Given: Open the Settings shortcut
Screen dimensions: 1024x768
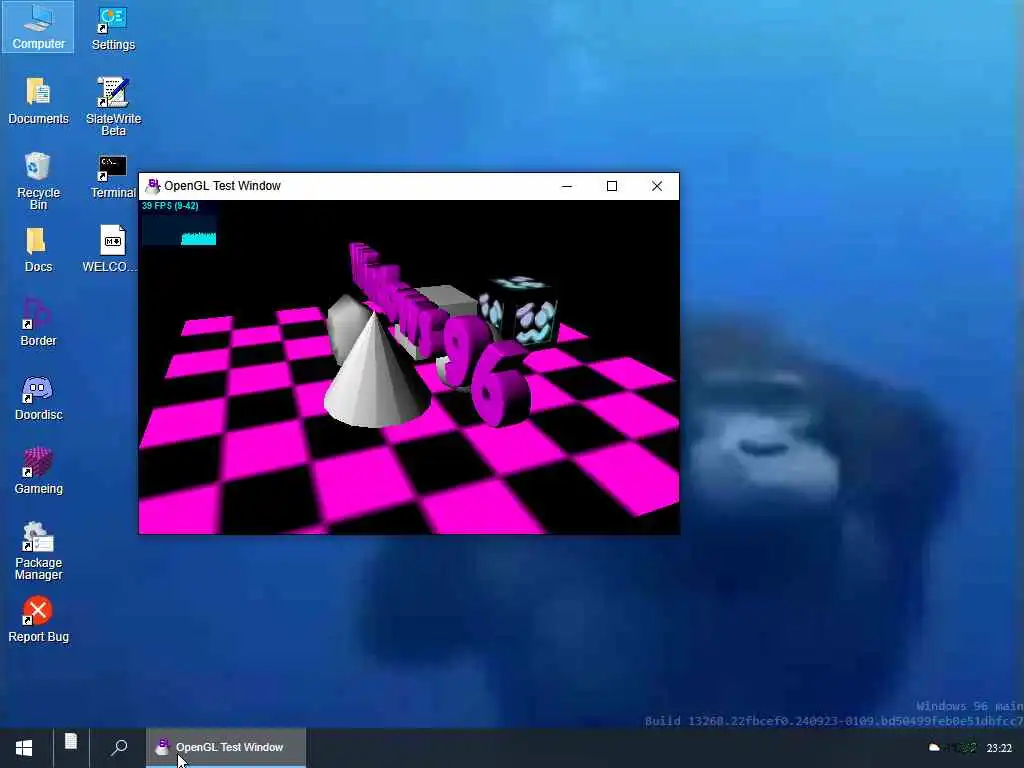Looking at the screenshot, I should (x=113, y=27).
